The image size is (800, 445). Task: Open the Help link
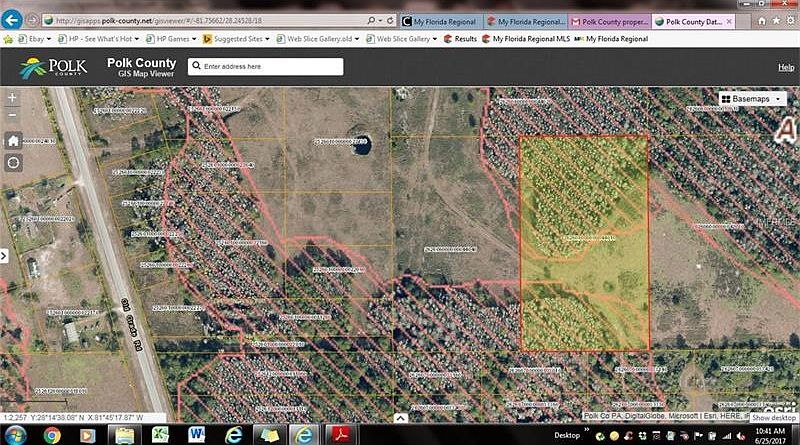point(786,67)
